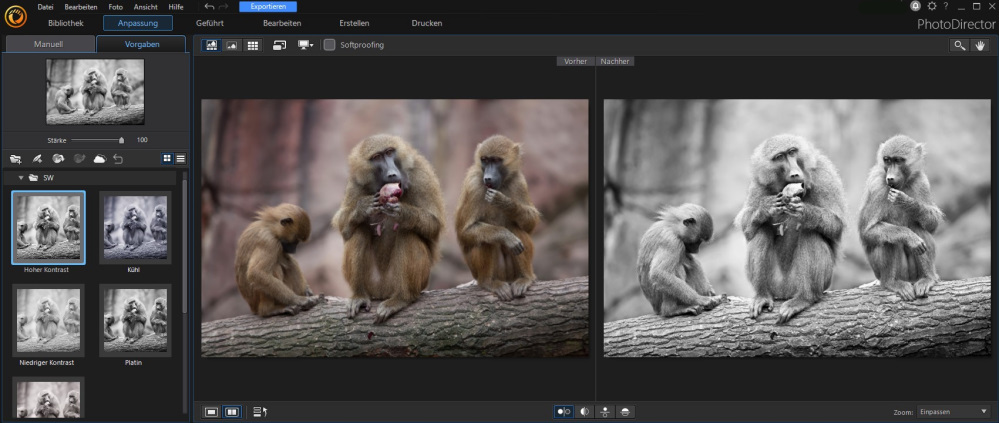Open the Bearbeiten menu in menu bar

[x=81, y=7]
